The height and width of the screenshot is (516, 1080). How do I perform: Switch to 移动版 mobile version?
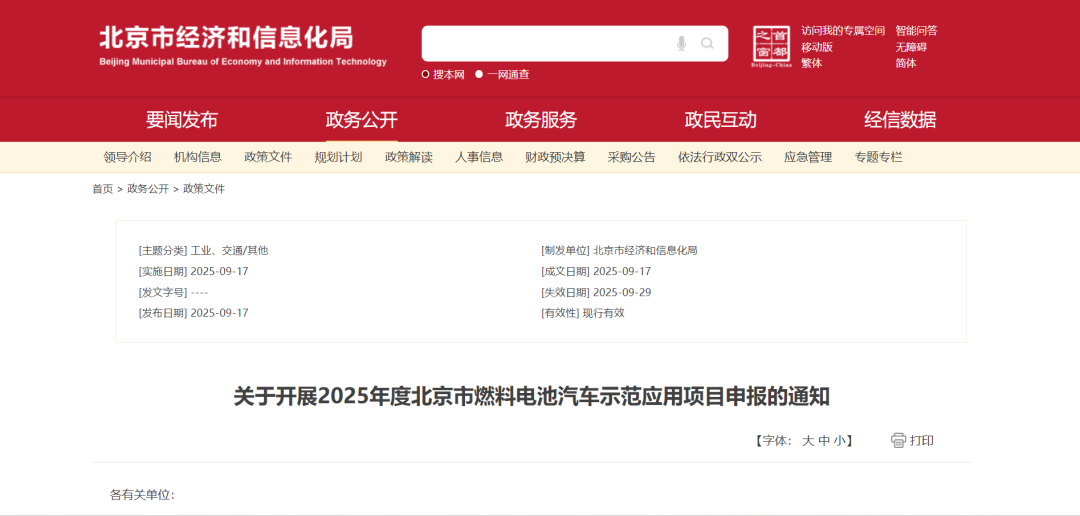click(817, 48)
